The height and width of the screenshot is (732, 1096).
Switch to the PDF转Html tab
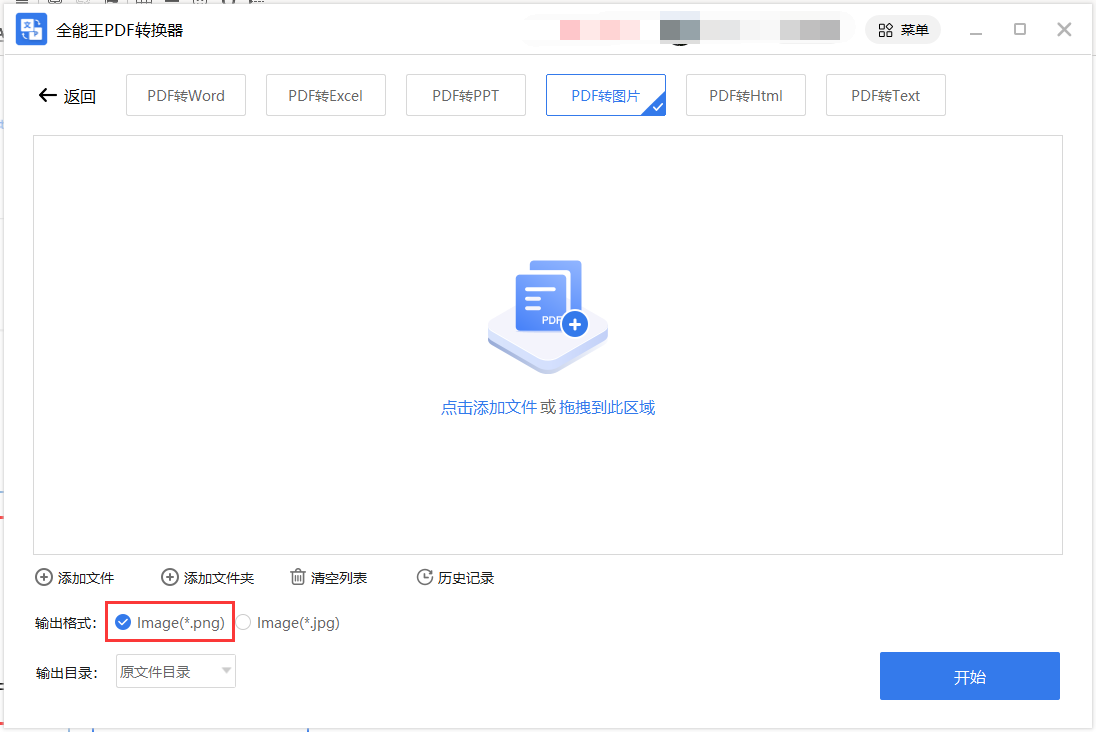coord(745,94)
